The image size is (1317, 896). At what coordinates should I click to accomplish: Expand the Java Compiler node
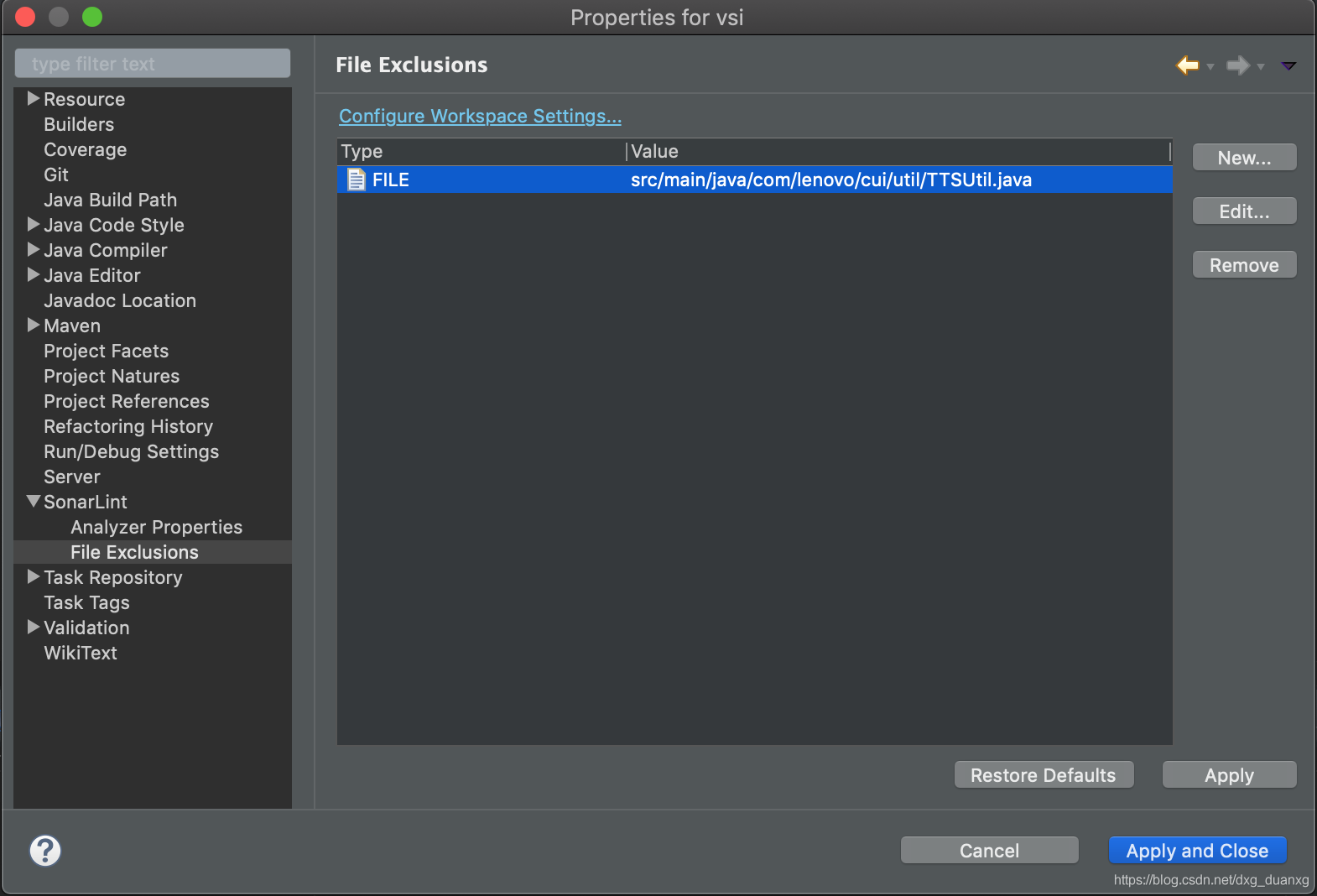(x=34, y=249)
